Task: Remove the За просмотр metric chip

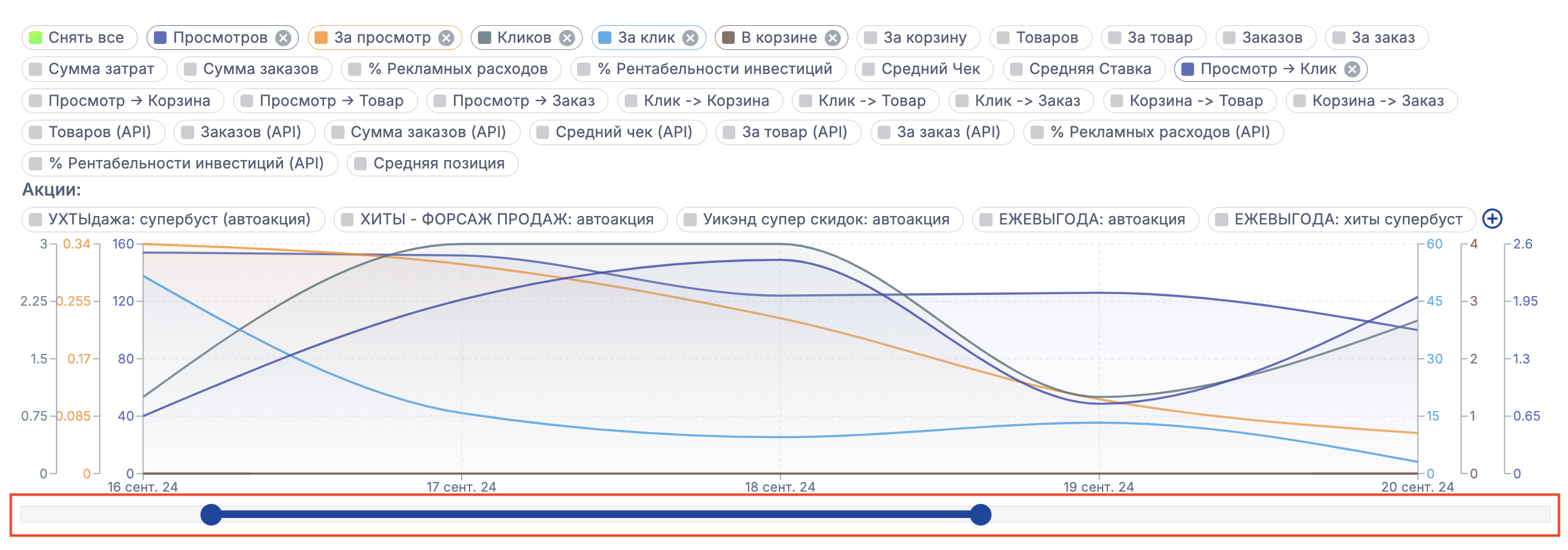Action: pyautogui.click(x=446, y=38)
